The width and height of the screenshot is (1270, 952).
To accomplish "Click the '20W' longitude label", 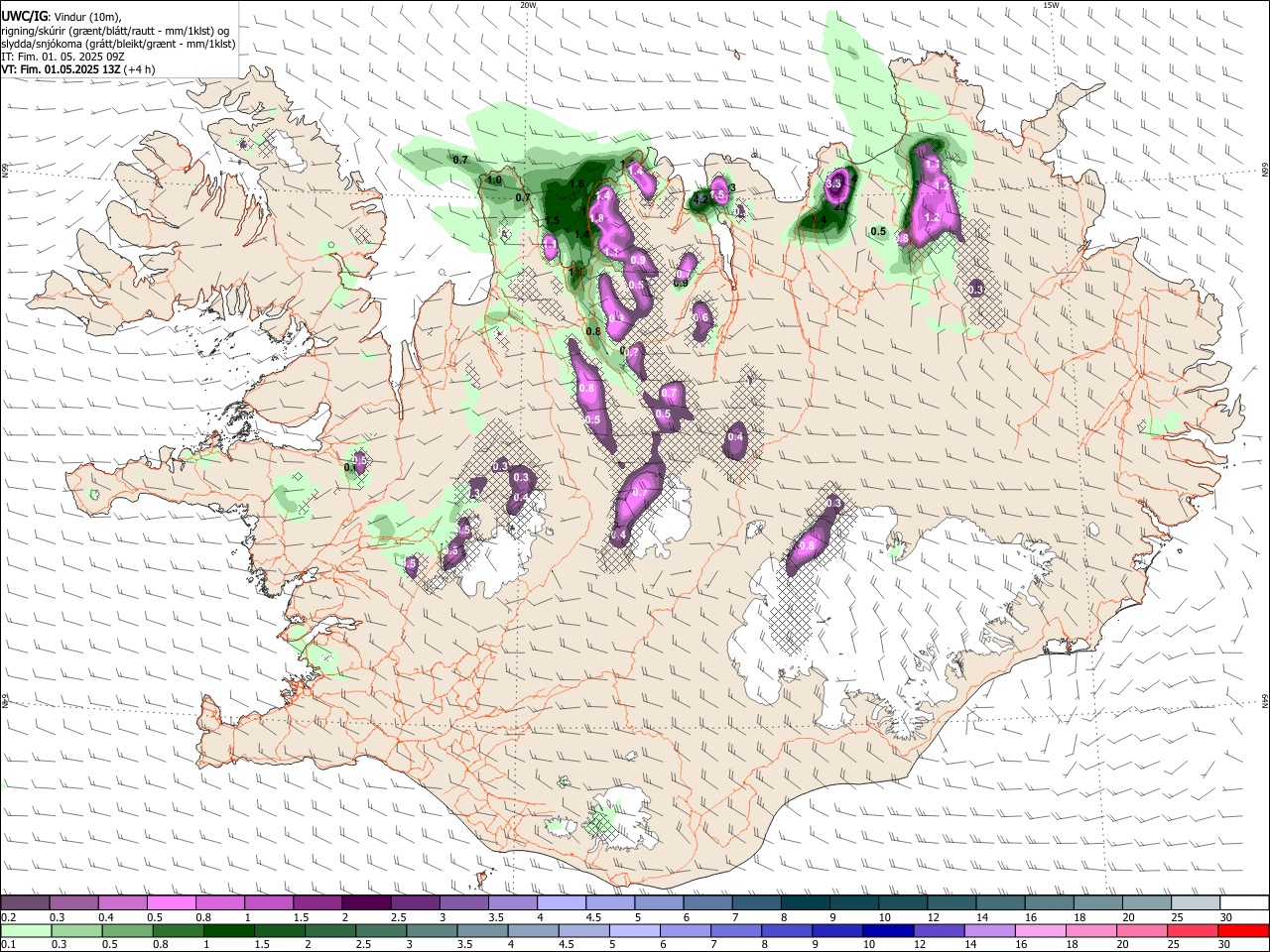I will click(x=528, y=5).
